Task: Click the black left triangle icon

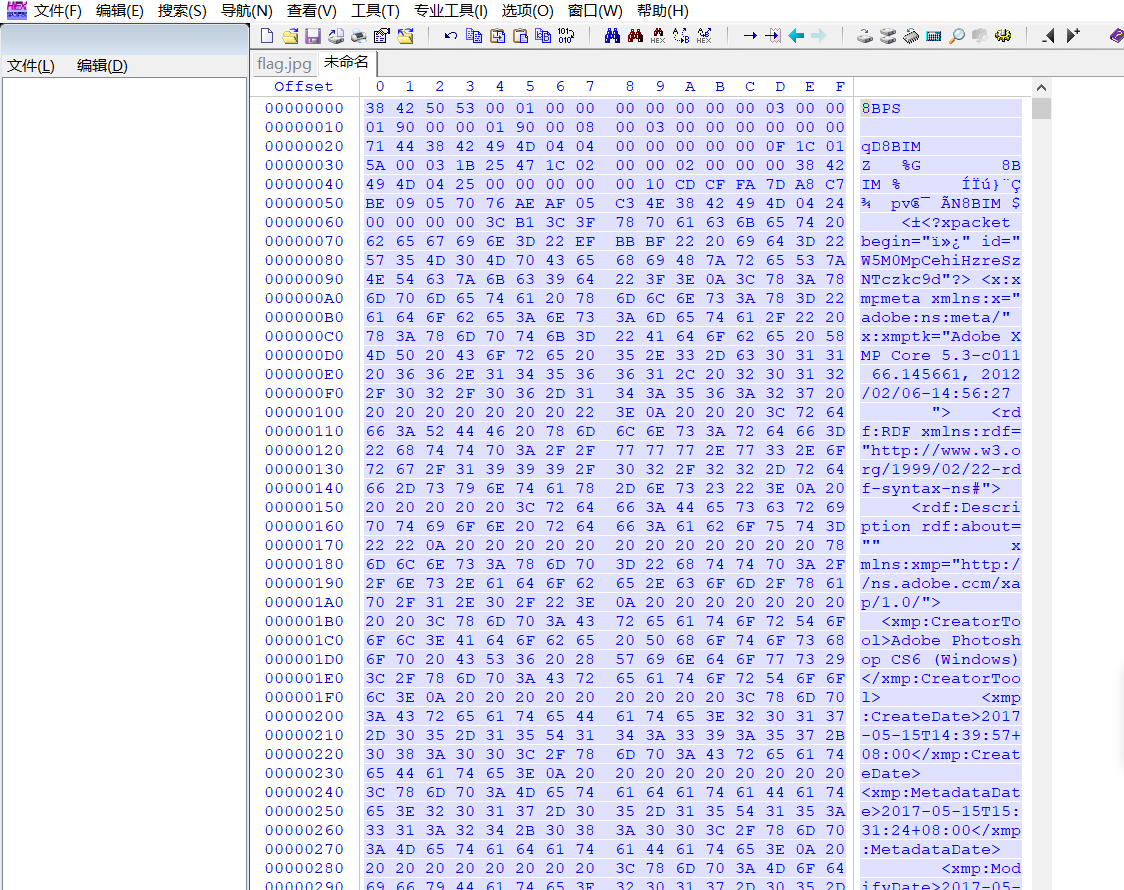Action: click(x=1048, y=36)
